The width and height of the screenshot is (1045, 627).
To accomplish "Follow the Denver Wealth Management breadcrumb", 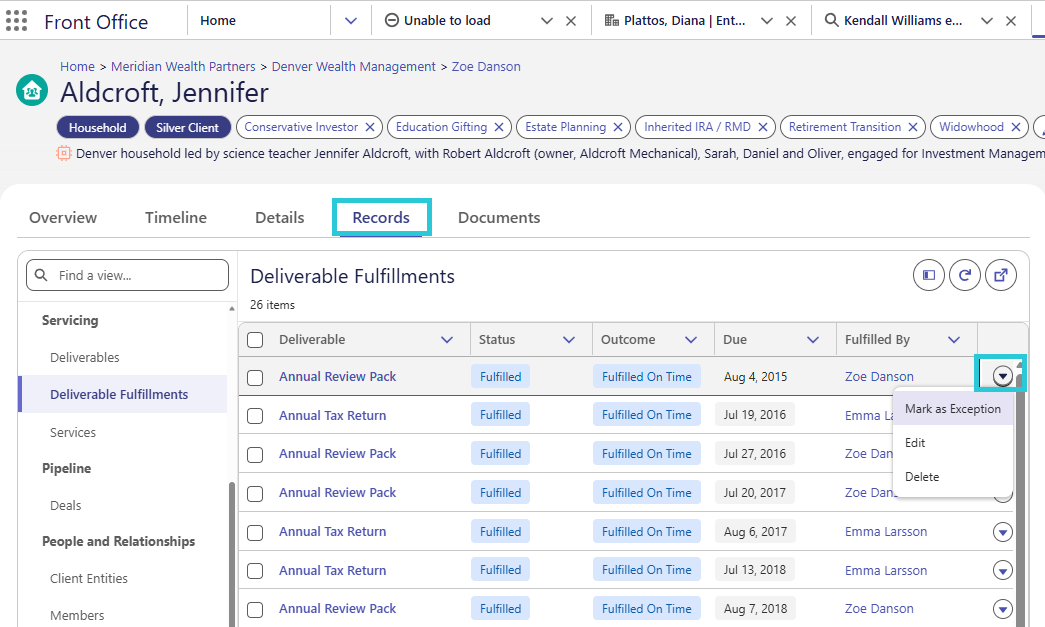I will pos(353,67).
